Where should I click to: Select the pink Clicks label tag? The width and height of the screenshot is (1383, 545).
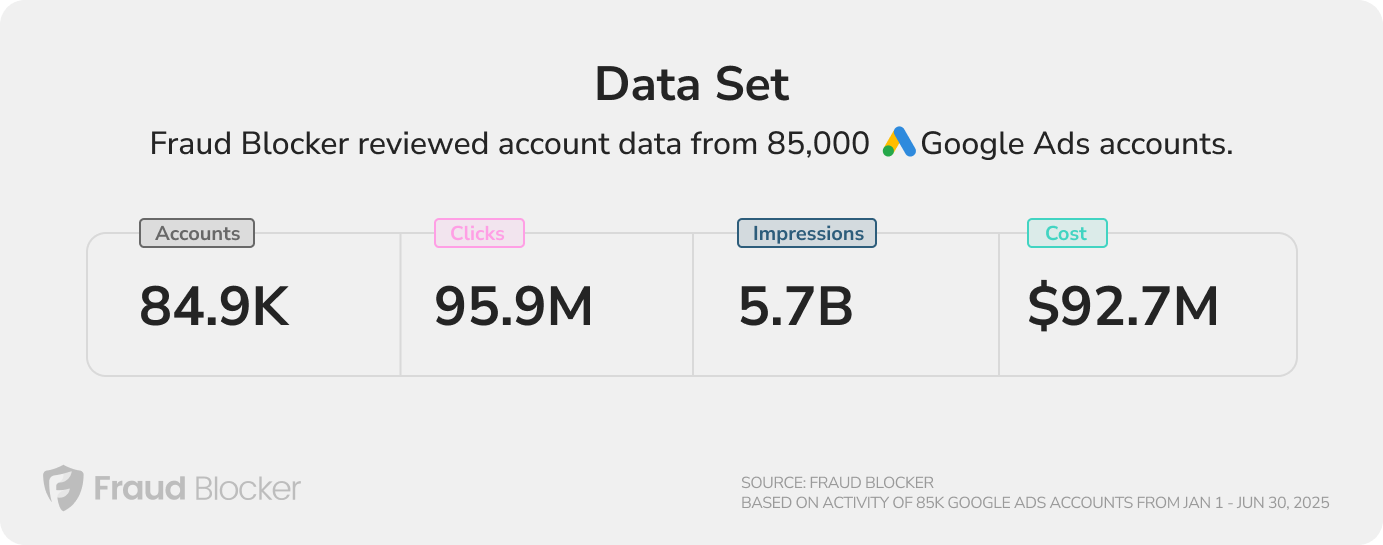478,233
